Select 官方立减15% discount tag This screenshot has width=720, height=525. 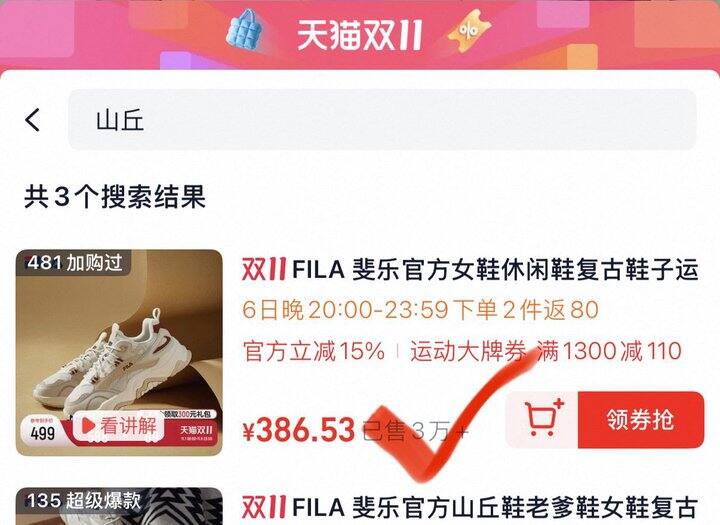(x=314, y=351)
